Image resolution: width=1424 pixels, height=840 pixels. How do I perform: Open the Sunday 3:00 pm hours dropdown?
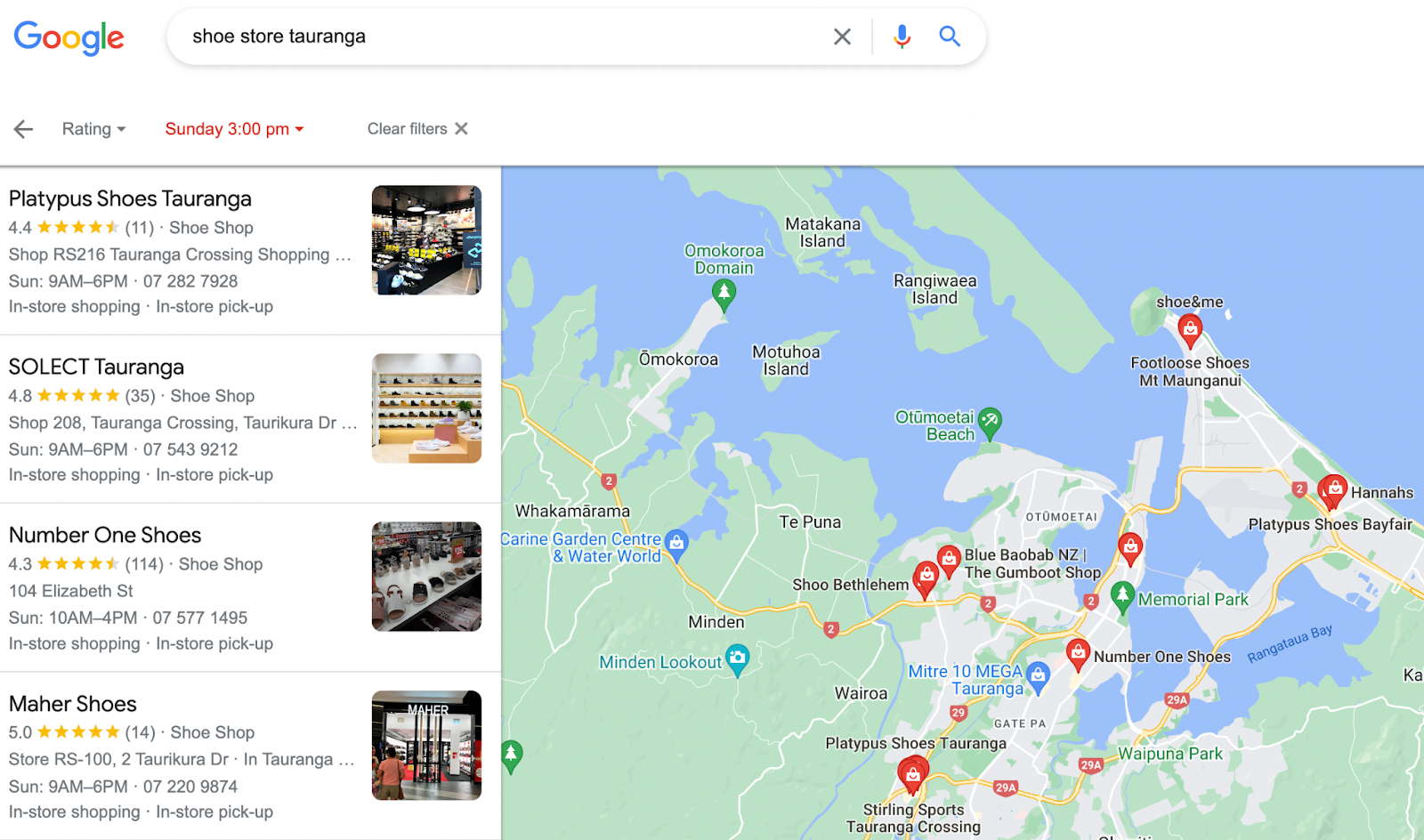(235, 129)
